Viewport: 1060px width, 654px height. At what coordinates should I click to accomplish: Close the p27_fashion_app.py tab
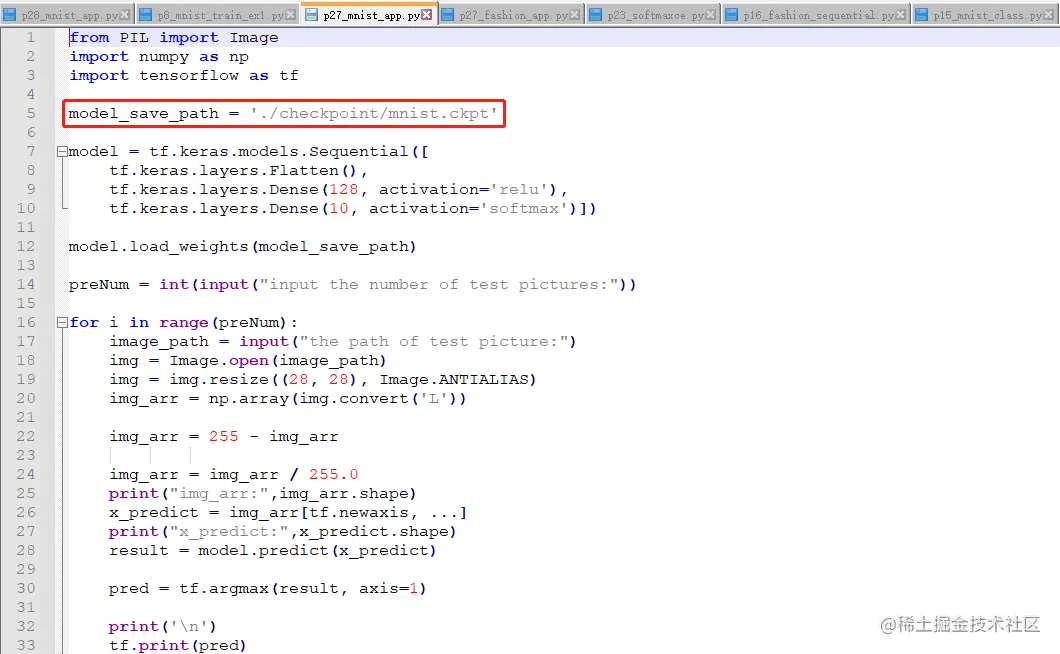(575, 14)
